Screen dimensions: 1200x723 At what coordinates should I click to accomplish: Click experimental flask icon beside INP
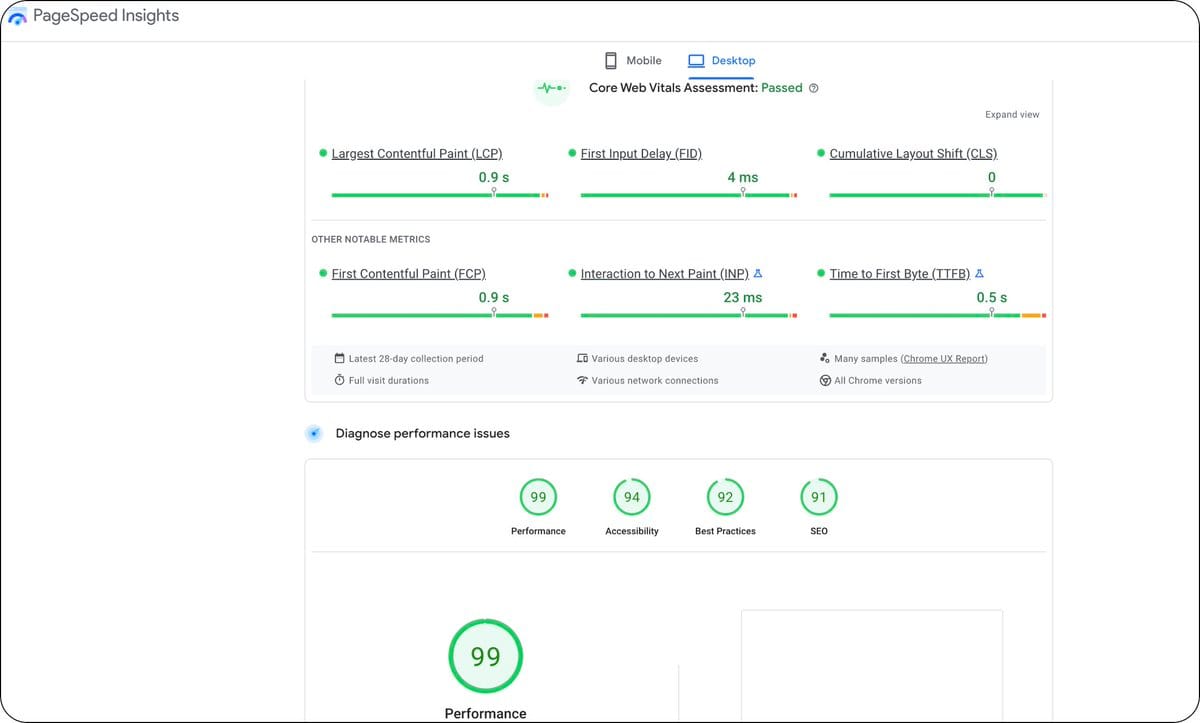click(x=758, y=273)
